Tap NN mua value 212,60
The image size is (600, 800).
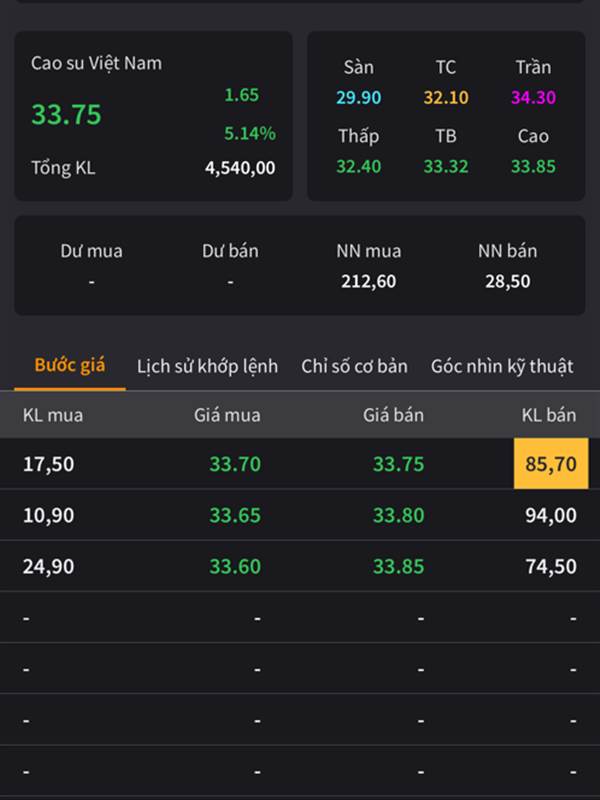click(x=368, y=281)
